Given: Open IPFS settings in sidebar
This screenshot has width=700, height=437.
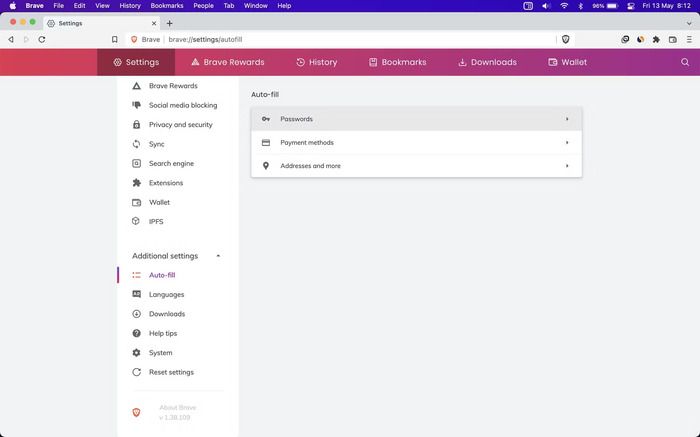Looking at the screenshot, I should (156, 221).
